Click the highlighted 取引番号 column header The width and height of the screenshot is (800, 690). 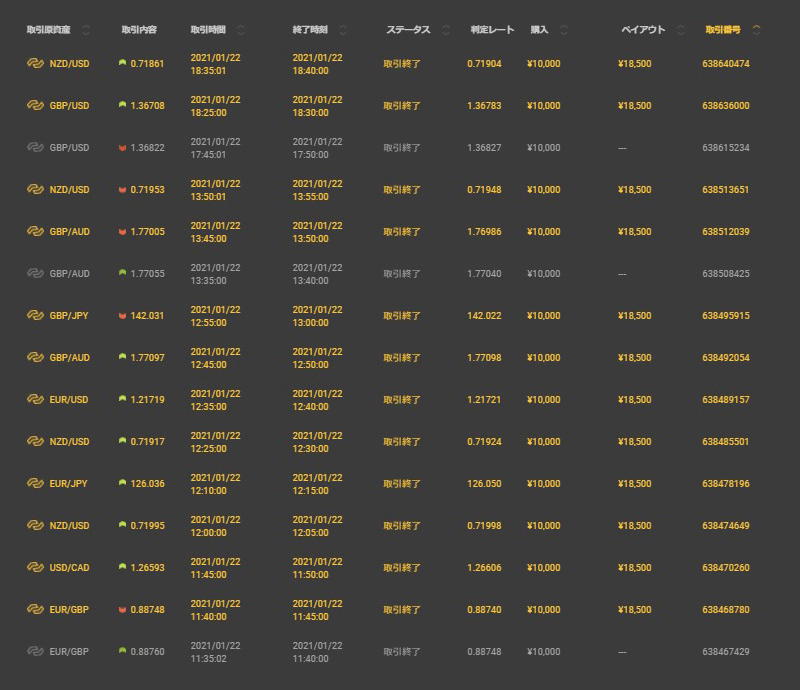click(x=725, y=30)
